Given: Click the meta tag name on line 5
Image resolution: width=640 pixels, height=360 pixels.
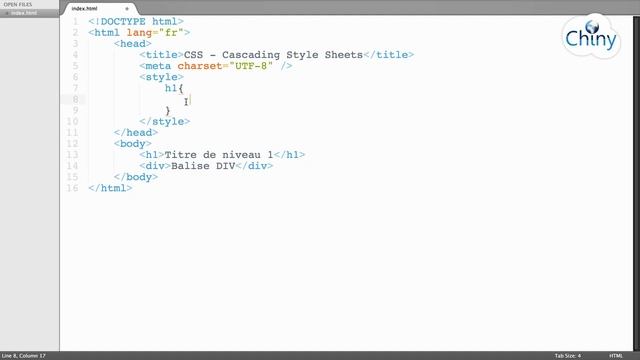Looking at the screenshot, I should tap(158, 66).
